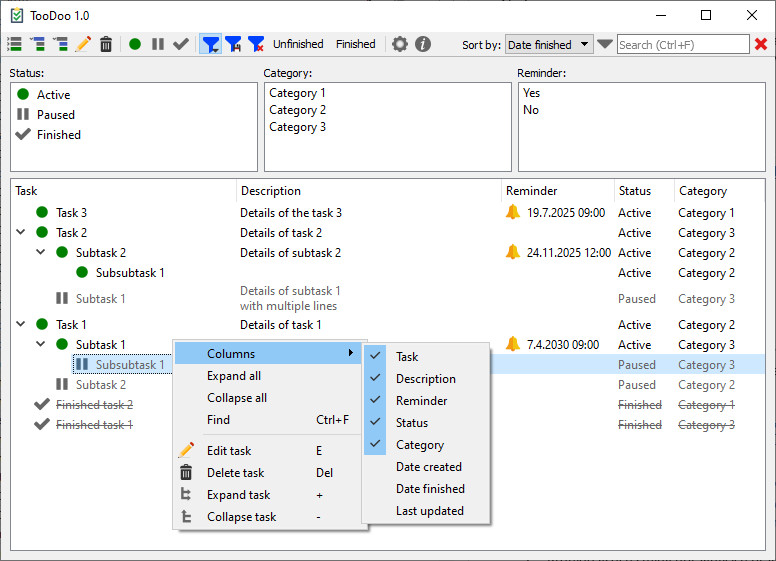Uncheck the Task column option
This screenshot has height=561, width=776.
[x=428, y=356]
